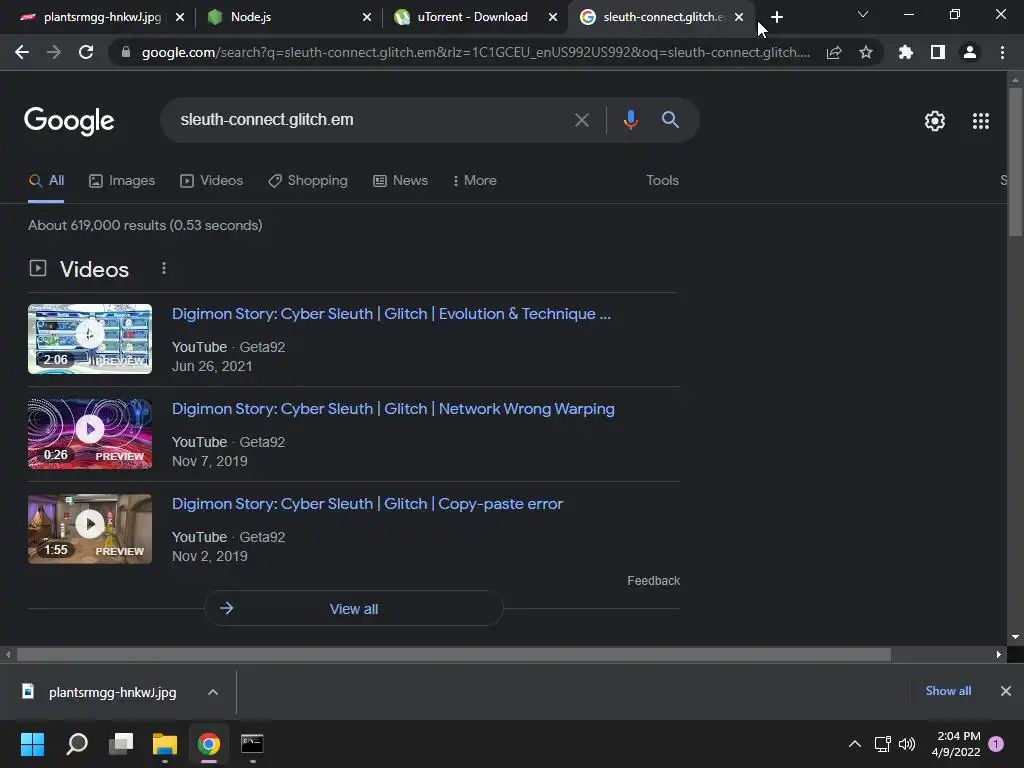This screenshot has width=1024, height=768.
Task: Select the News search tab
Action: coord(400,180)
